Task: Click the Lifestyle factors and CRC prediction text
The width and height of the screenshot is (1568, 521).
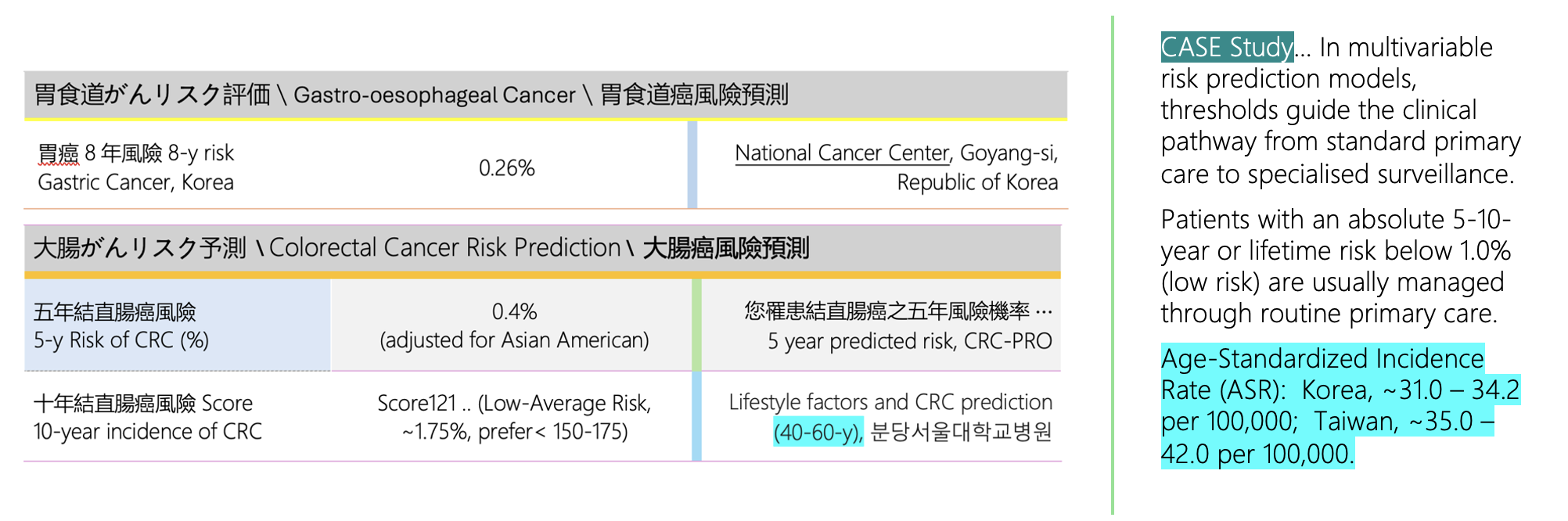Action: click(890, 402)
